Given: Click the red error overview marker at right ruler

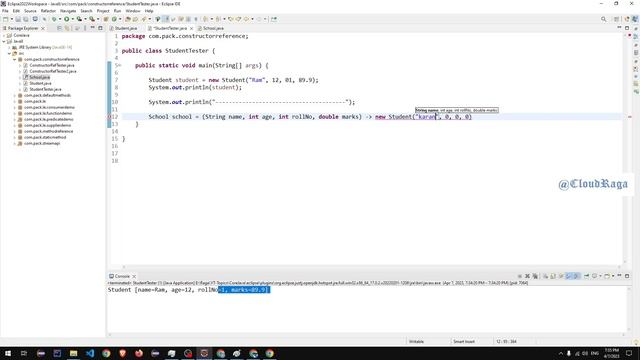Looking at the screenshot, I should (x=629, y=117).
